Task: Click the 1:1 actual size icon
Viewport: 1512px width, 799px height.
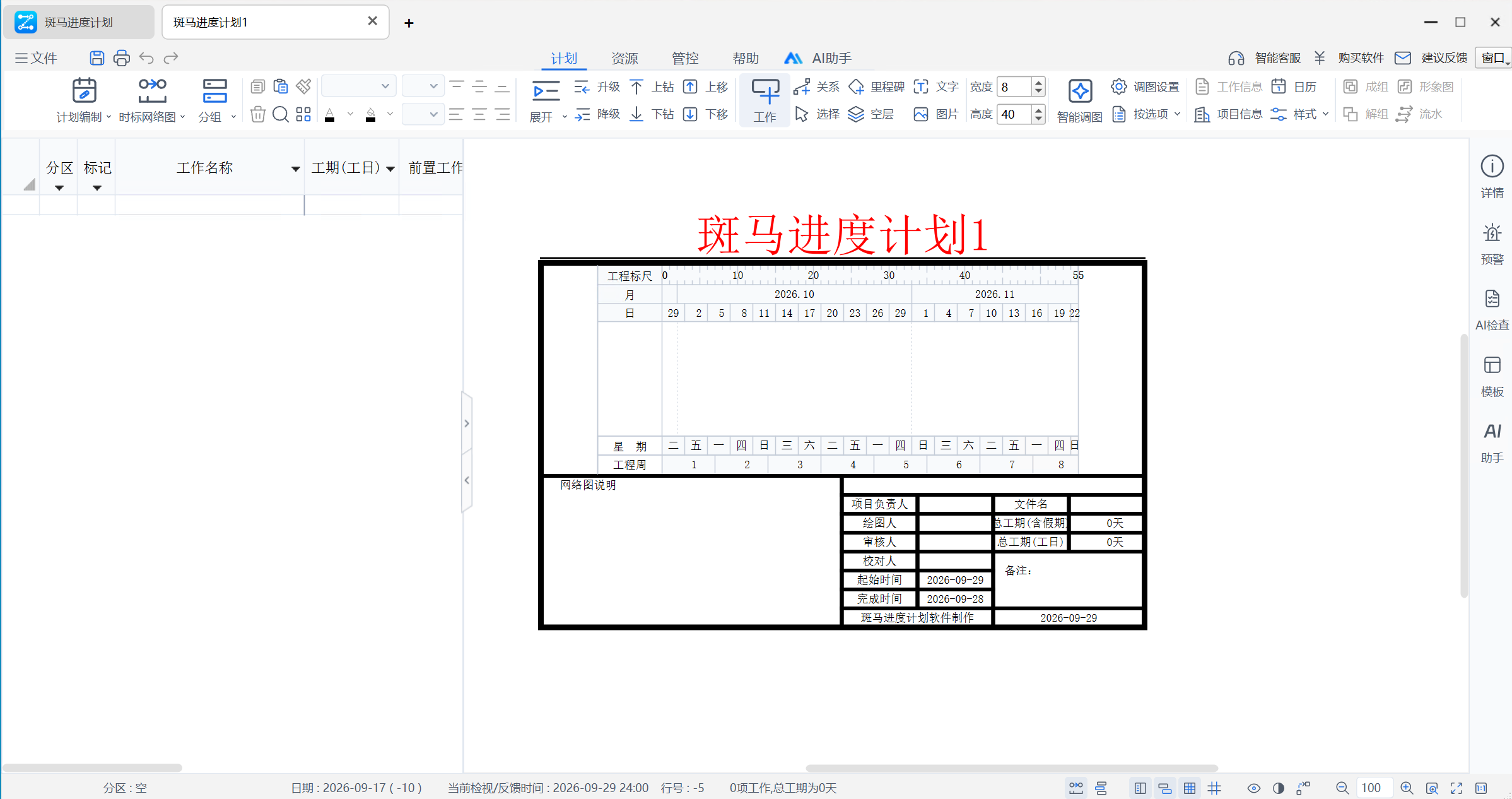Action: point(1481,788)
